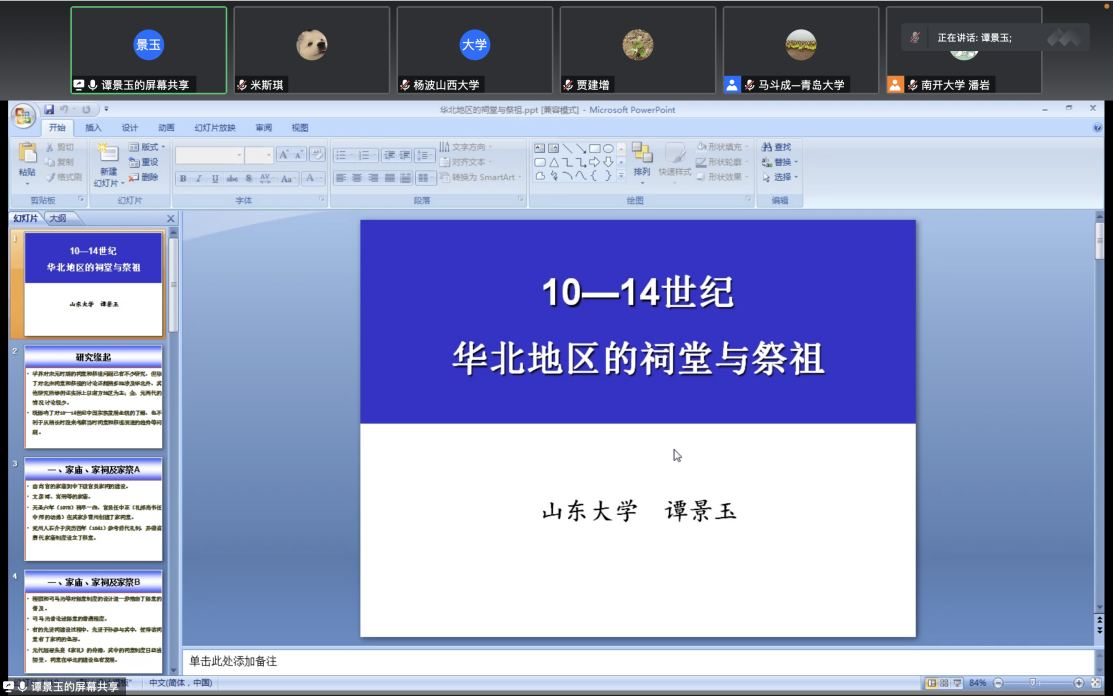Switch to the 插入 ribbon tab
The width and height of the screenshot is (1113, 696).
click(93, 128)
